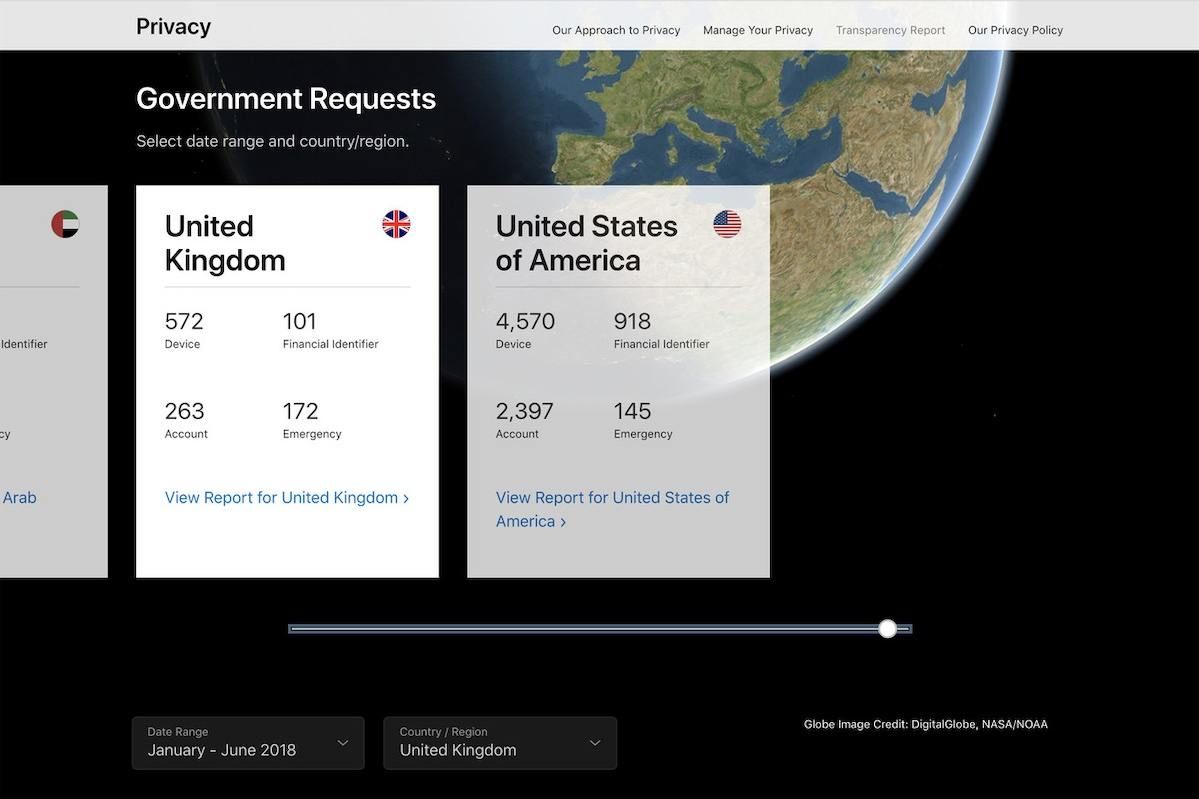Click the round country slider handle
Image resolution: width=1199 pixels, height=799 pixels.
click(x=887, y=628)
